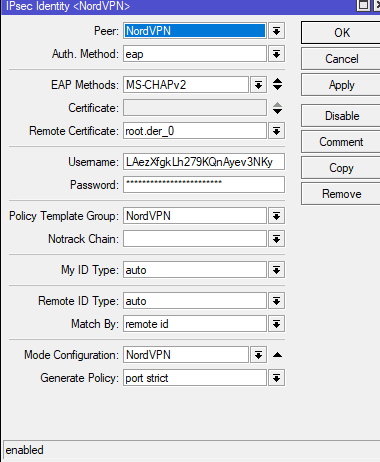Screen dimensions: 380x462
Task: Open the My ID Type dropdown arrow
Action: [x=276, y=270]
